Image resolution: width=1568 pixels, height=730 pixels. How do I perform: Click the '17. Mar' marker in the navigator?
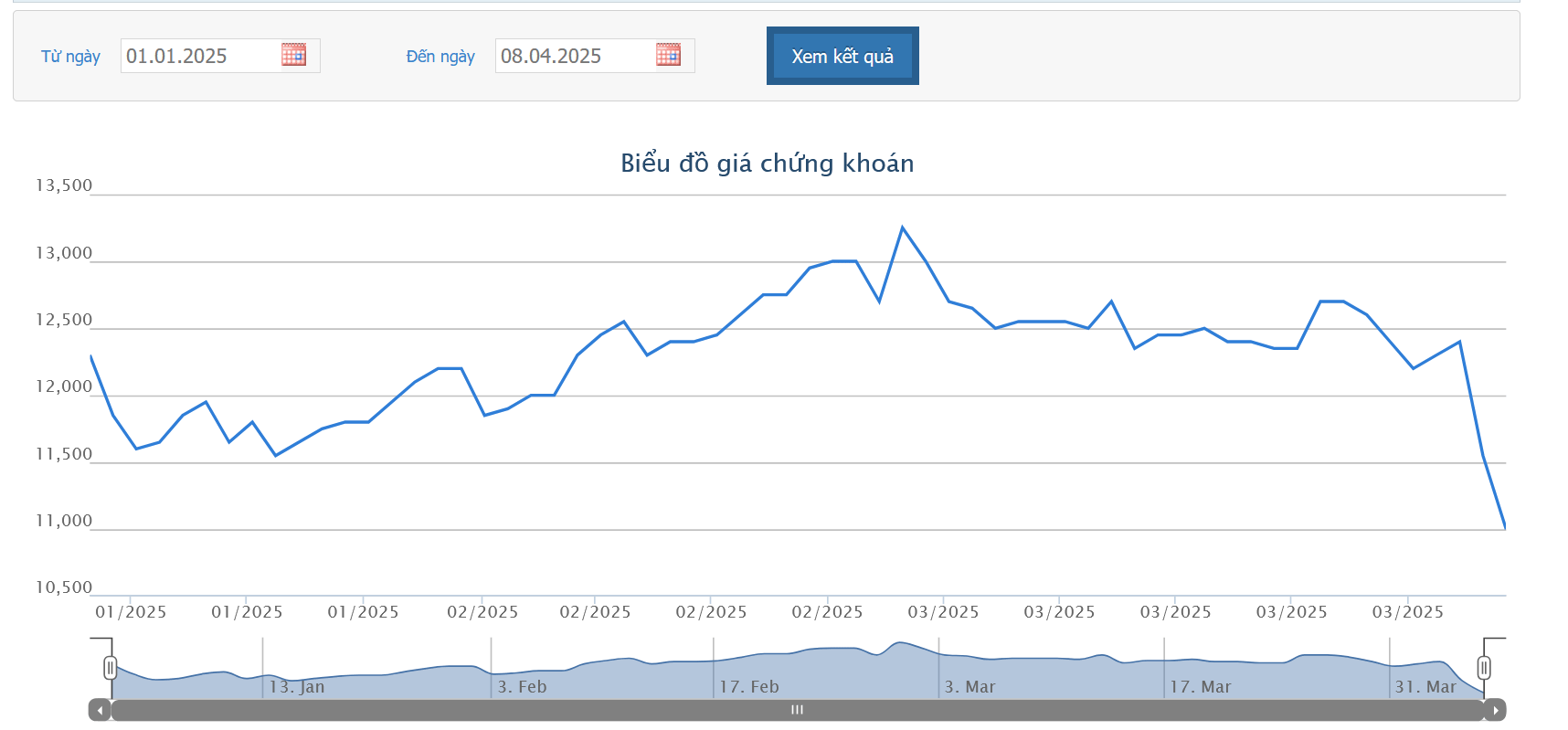point(1201,687)
